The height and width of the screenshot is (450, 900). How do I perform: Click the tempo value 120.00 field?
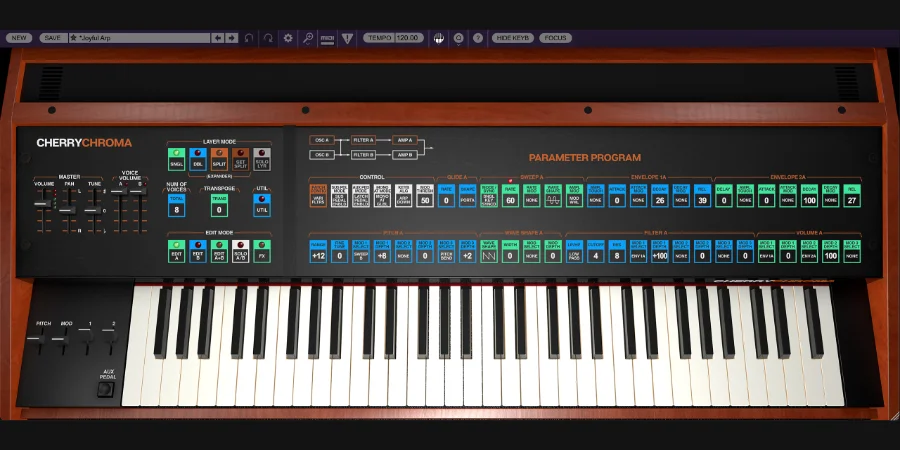pos(409,38)
